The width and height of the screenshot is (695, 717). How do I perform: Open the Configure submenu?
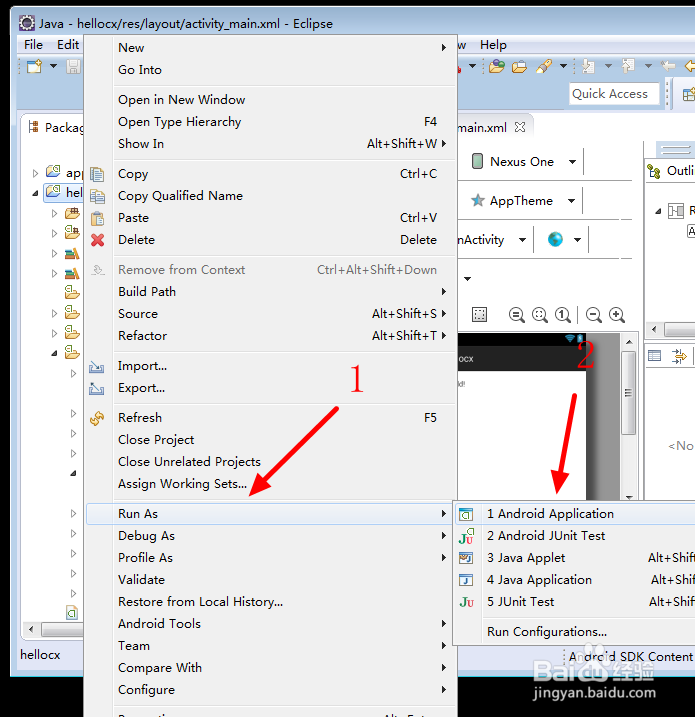point(272,690)
